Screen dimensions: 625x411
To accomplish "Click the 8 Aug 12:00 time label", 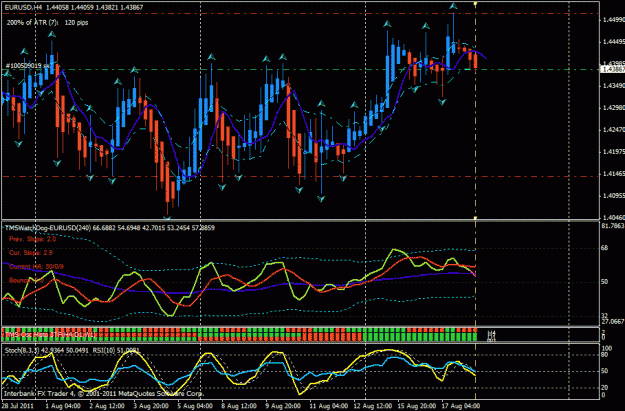I will tap(239, 406).
